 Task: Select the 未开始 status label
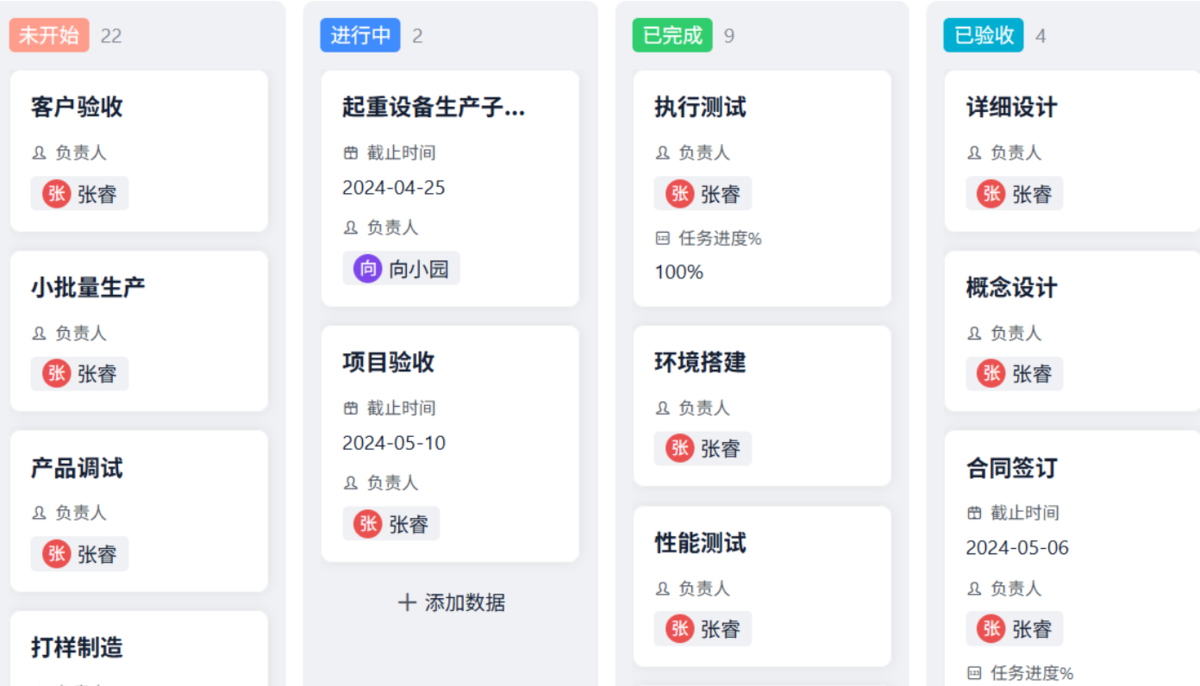49,35
